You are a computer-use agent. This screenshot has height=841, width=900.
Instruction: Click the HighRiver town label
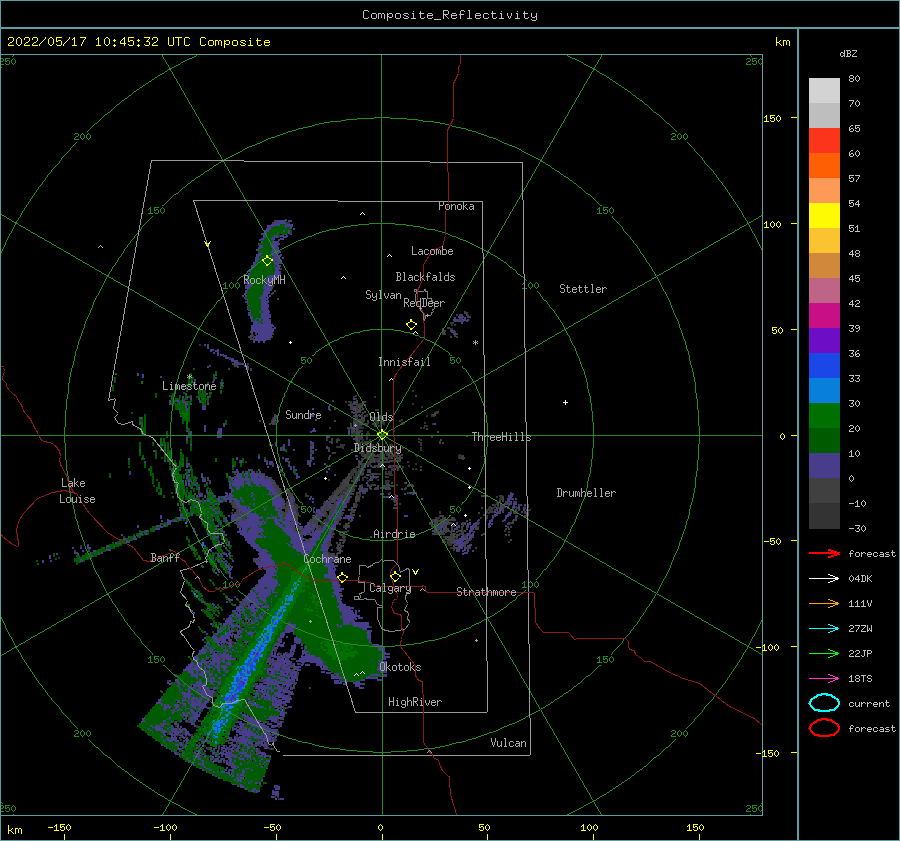tap(415, 702)
